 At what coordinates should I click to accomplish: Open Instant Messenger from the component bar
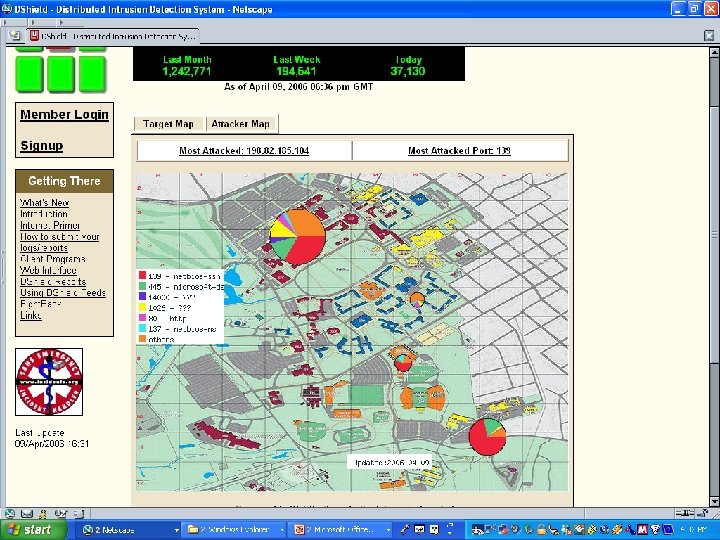43,513
